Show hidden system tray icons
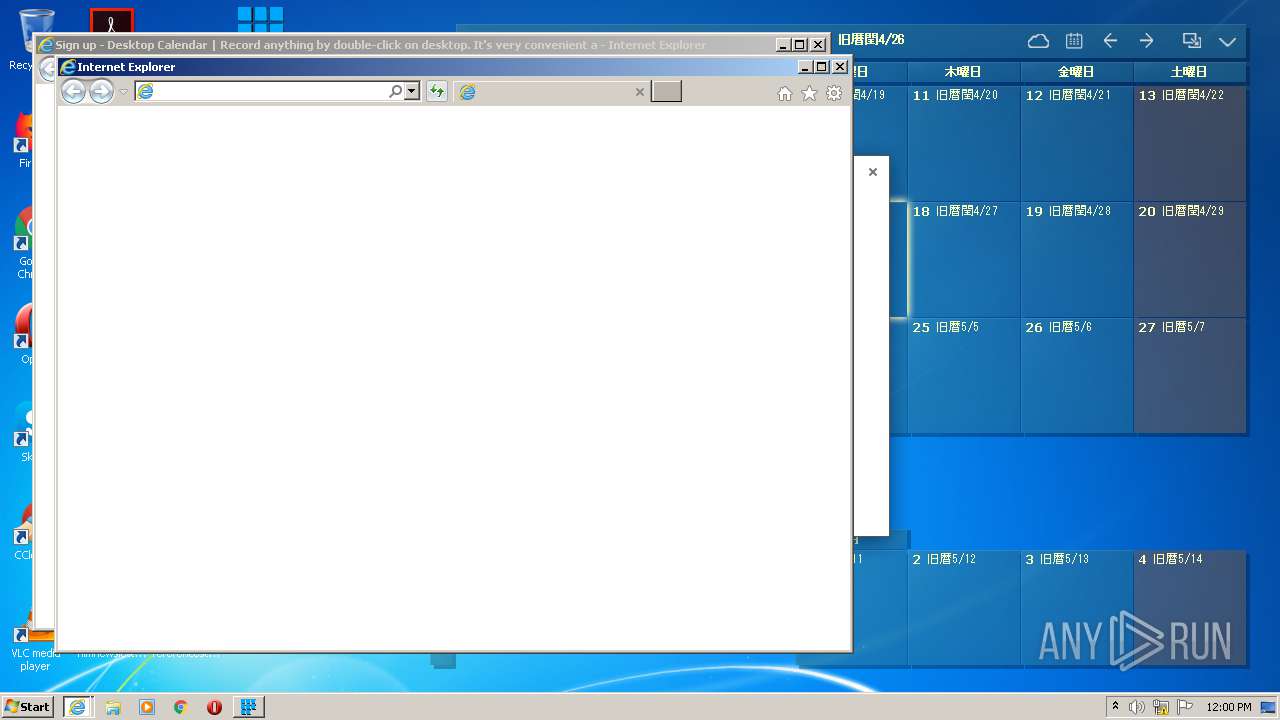The width and height of the screenshot is (1280, 720). pyautogui.click(x=1115, y=706)
